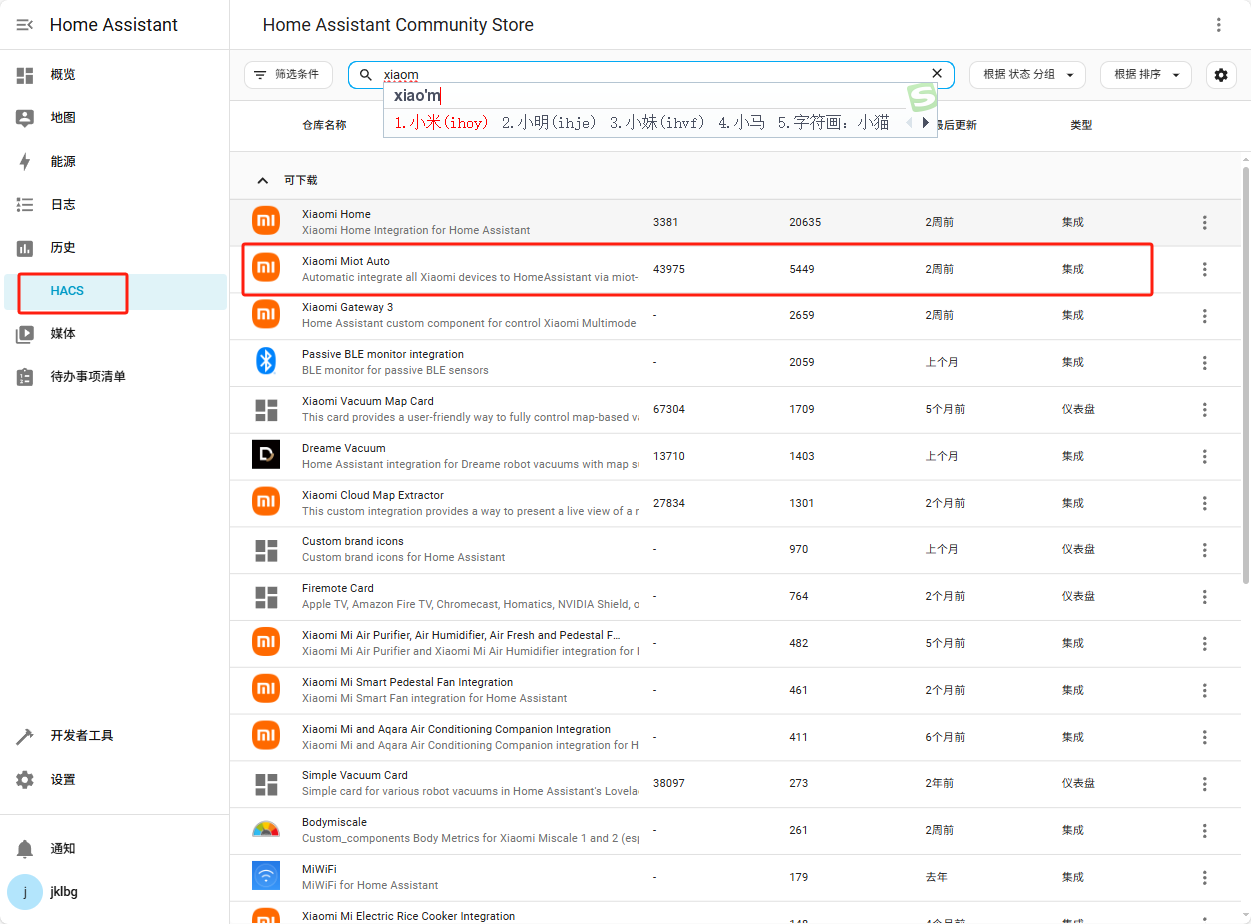Open the 根据 状态 分组 grouping dropdown
The width and height of the screenshot is (1251, 924).
(1027, 75)
